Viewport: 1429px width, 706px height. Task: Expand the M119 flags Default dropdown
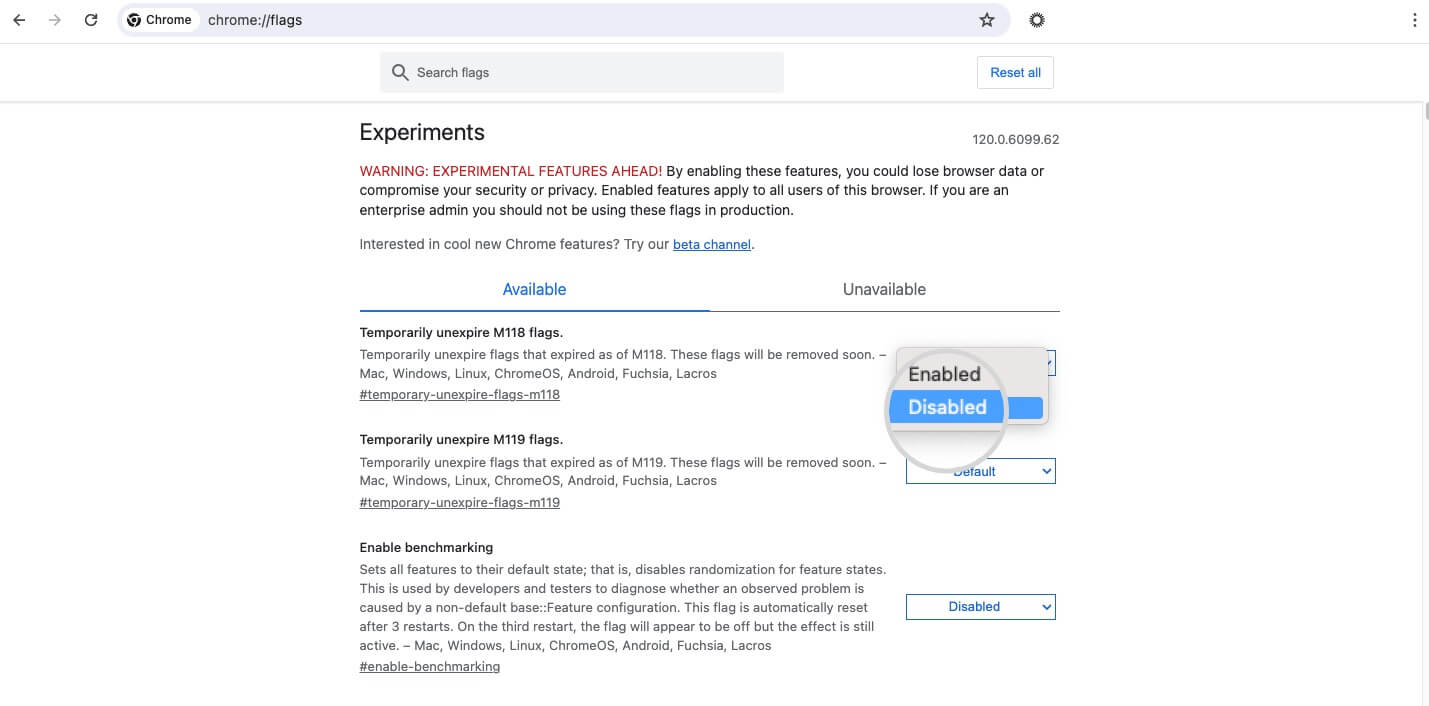981,471
